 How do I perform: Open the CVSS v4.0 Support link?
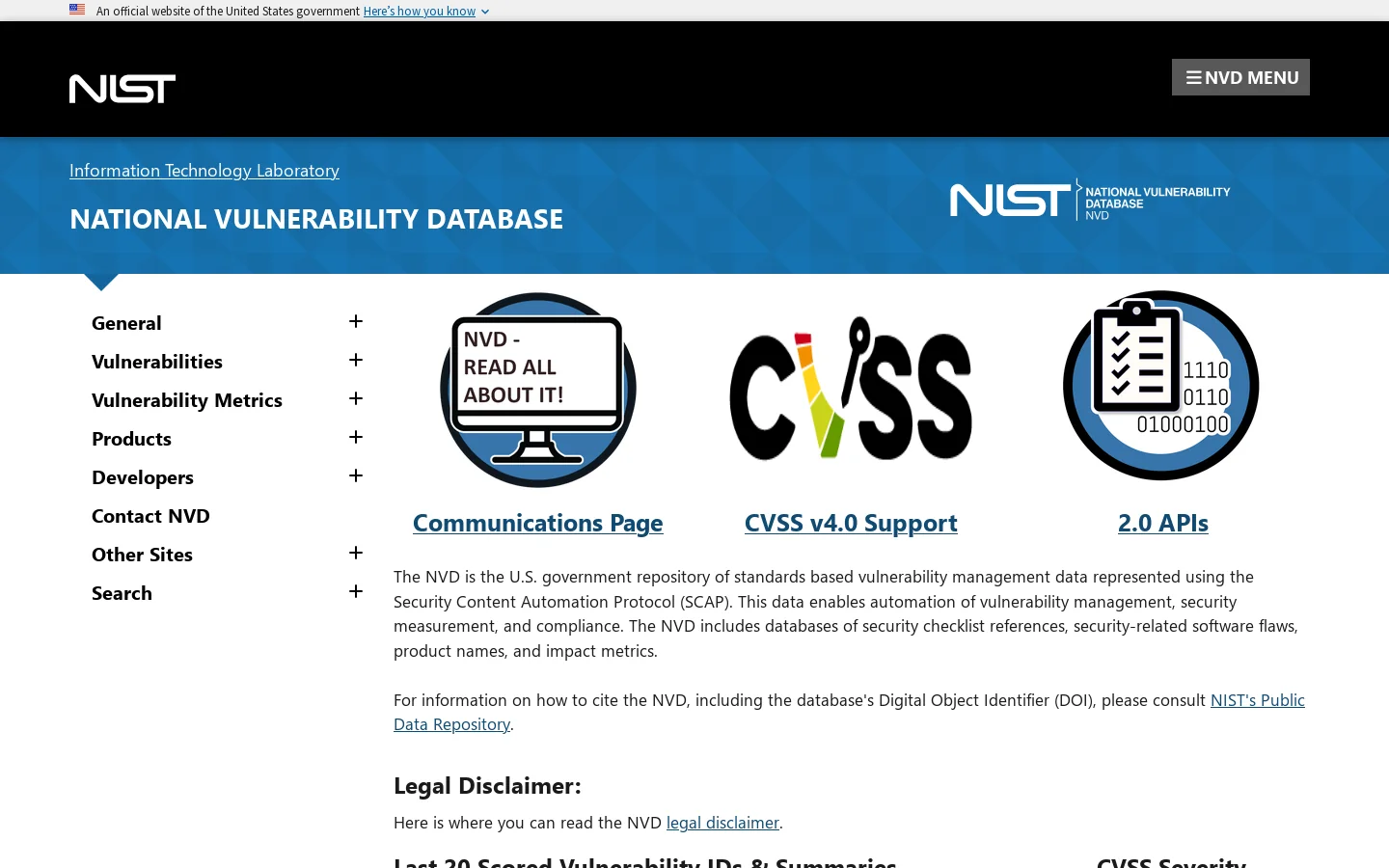click(851, 523)
